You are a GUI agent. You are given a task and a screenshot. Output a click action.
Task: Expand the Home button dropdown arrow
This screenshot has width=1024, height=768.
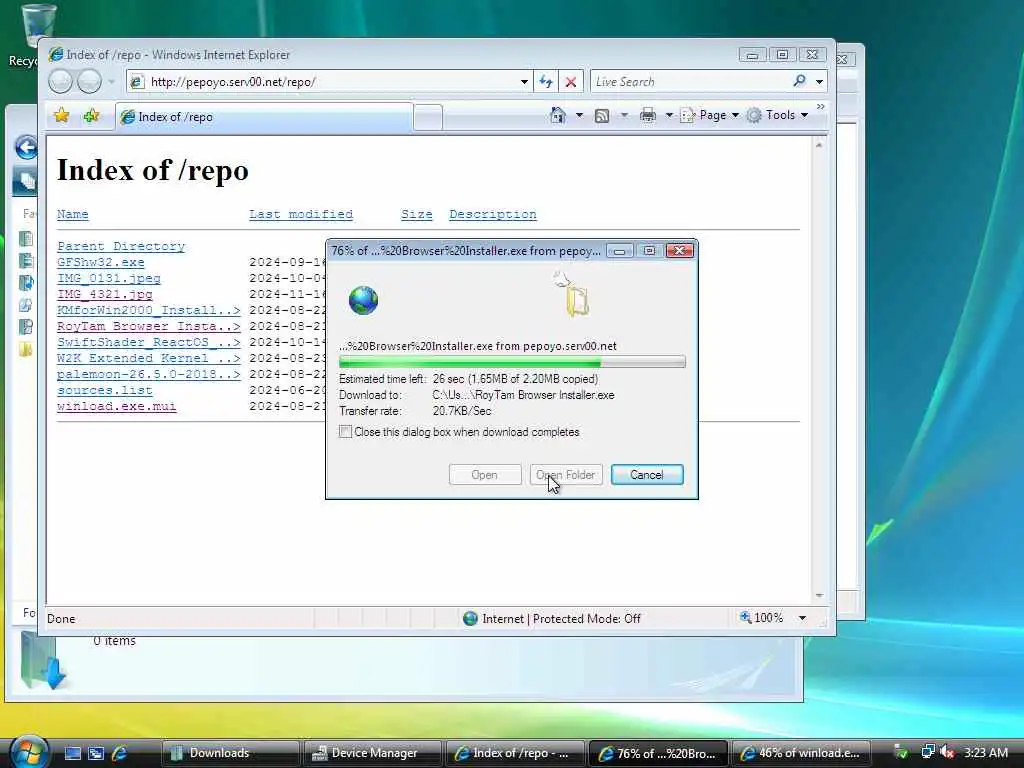(x=579, y=116)
